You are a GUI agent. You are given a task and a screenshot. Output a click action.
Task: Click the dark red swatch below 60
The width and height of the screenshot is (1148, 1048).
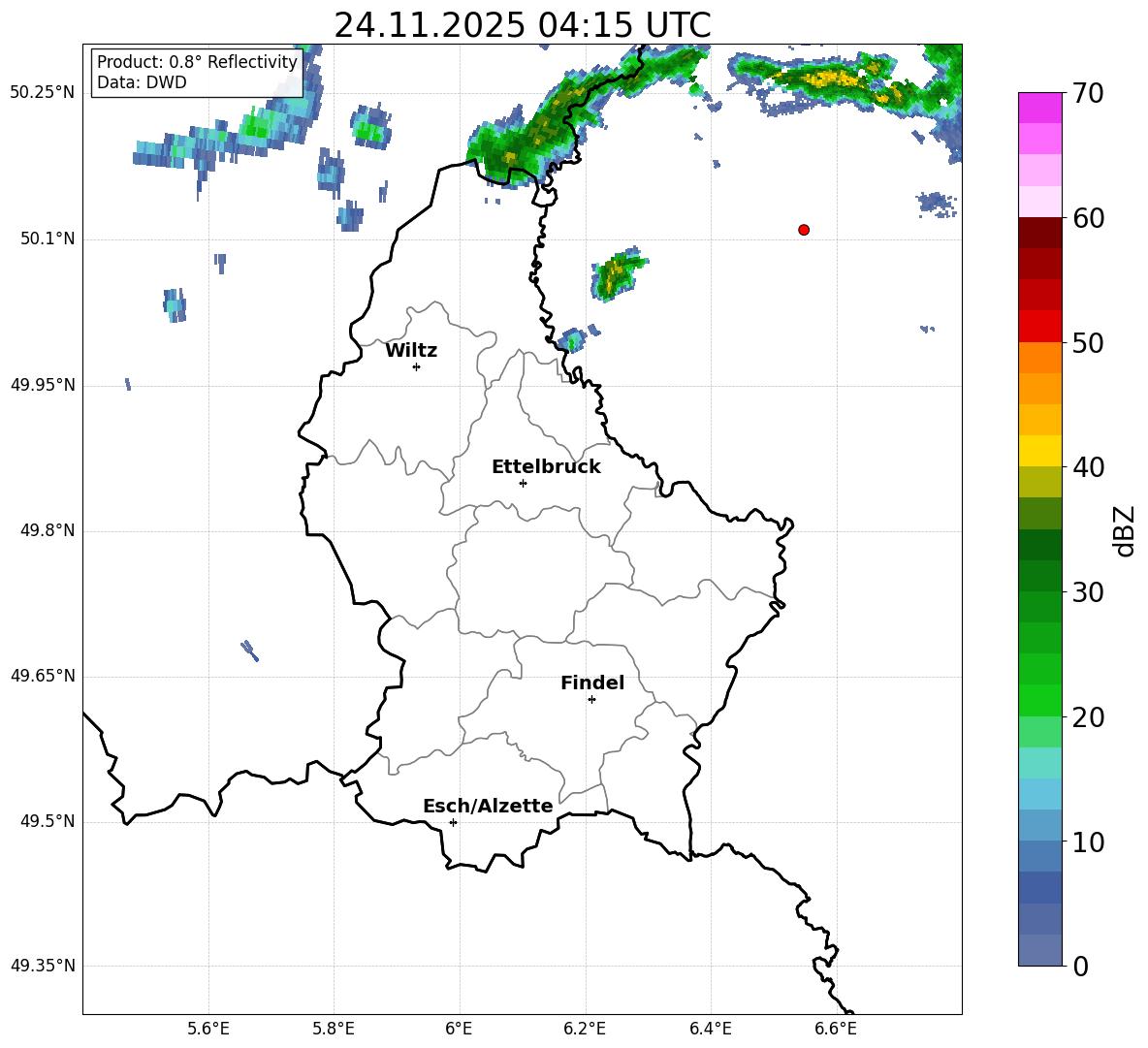(1040, 233)
